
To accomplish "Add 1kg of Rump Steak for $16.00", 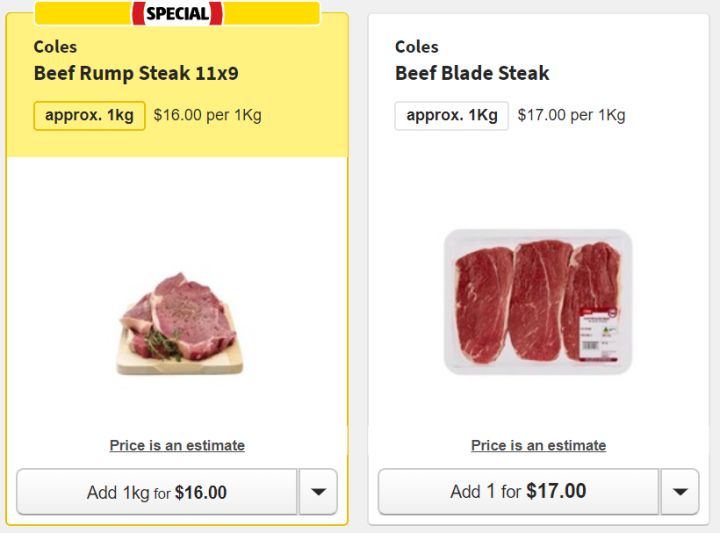I will tap(157, 492).
